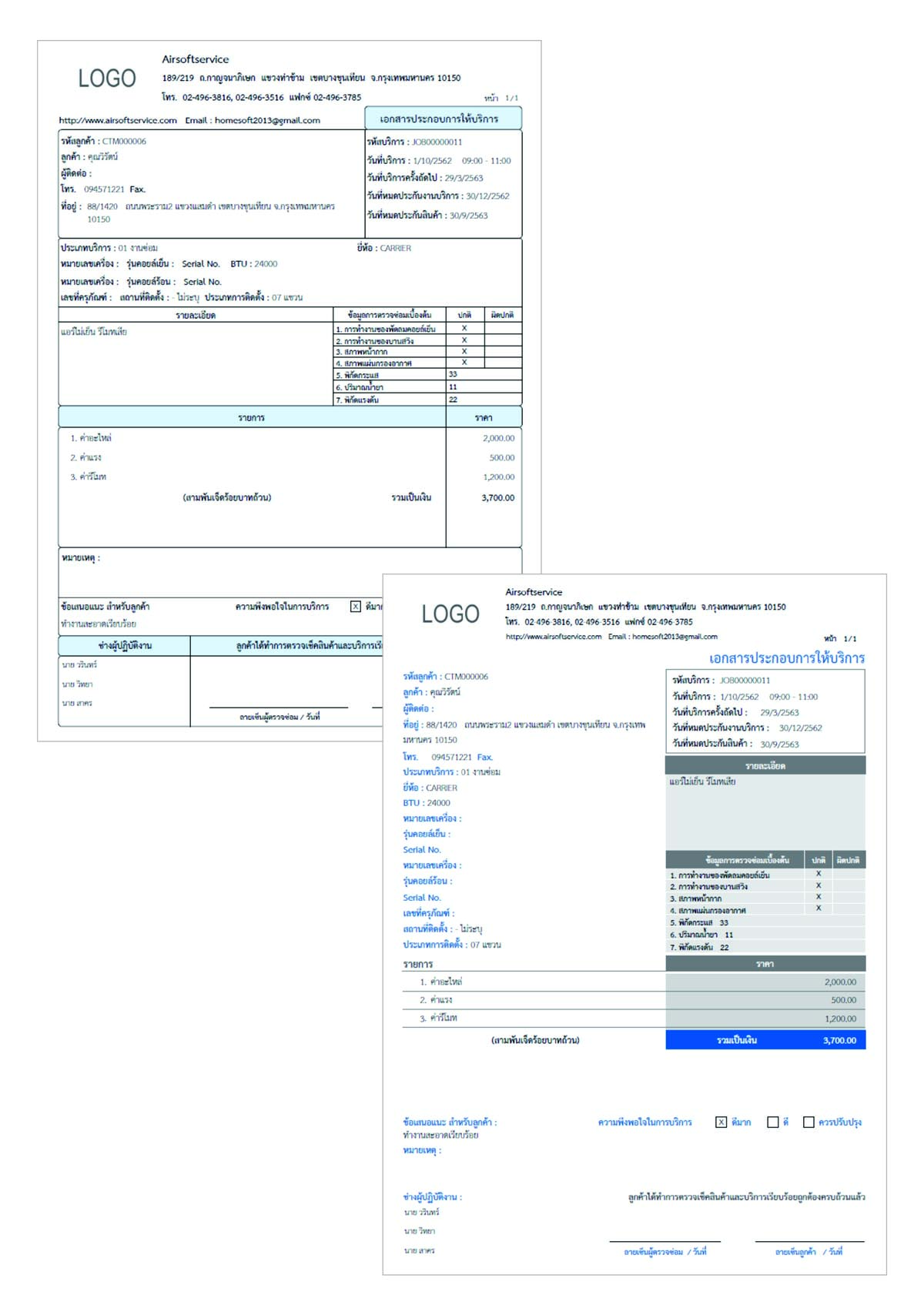The width and height of the screenshot is (924, 1315).
Task: Click the 2,000.00 price in the back document
Action: coord(498,438)
